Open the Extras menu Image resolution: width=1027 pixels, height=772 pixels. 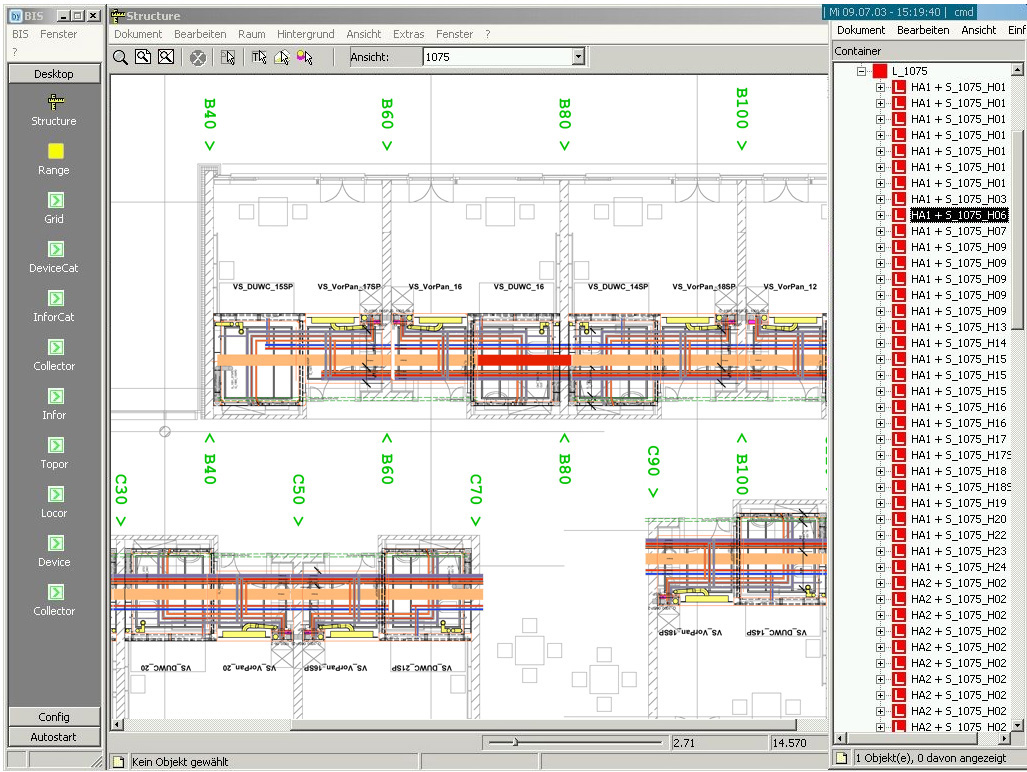[408, 34]
